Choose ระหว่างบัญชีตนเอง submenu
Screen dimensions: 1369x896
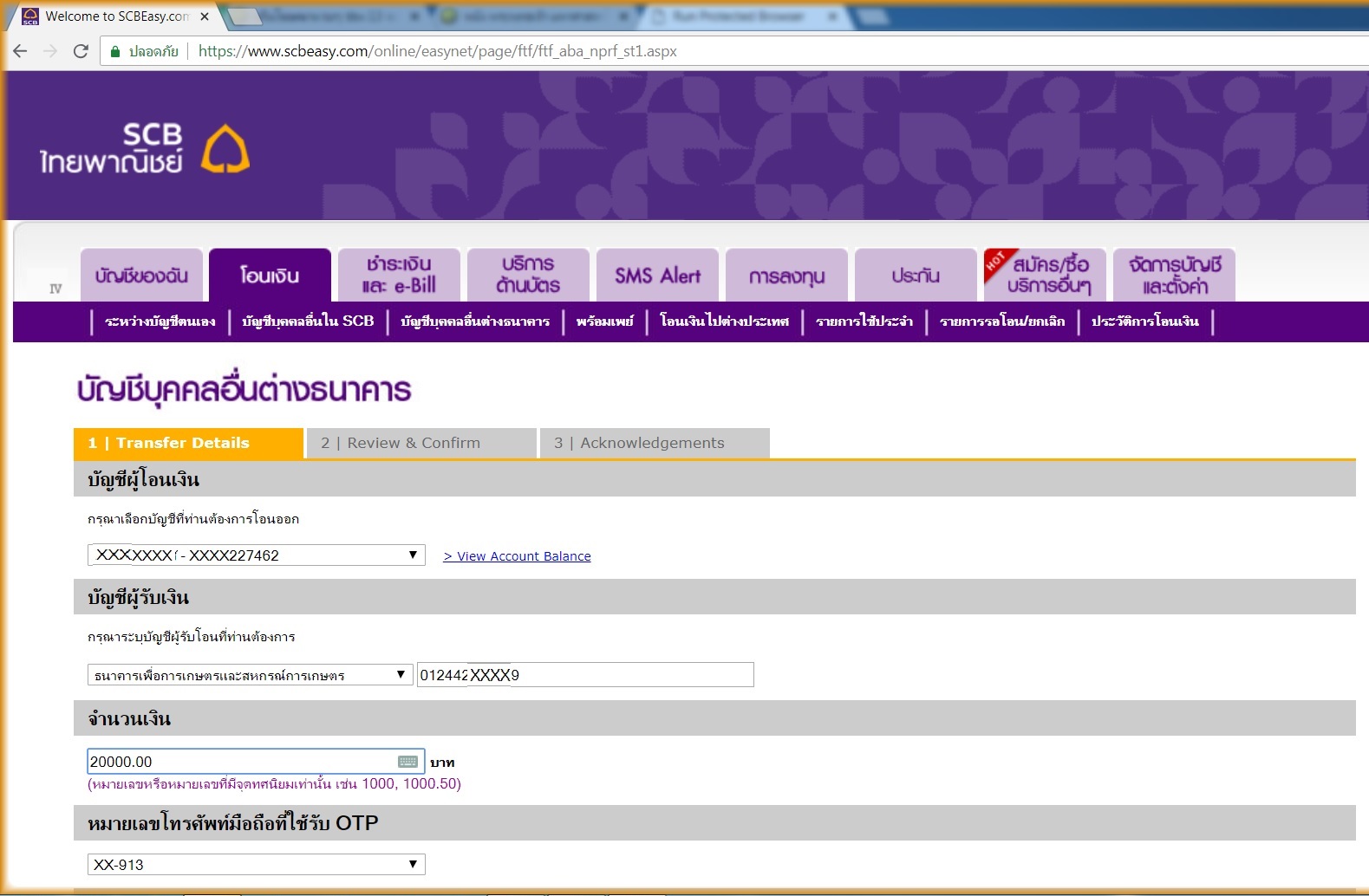click(160, 321)
